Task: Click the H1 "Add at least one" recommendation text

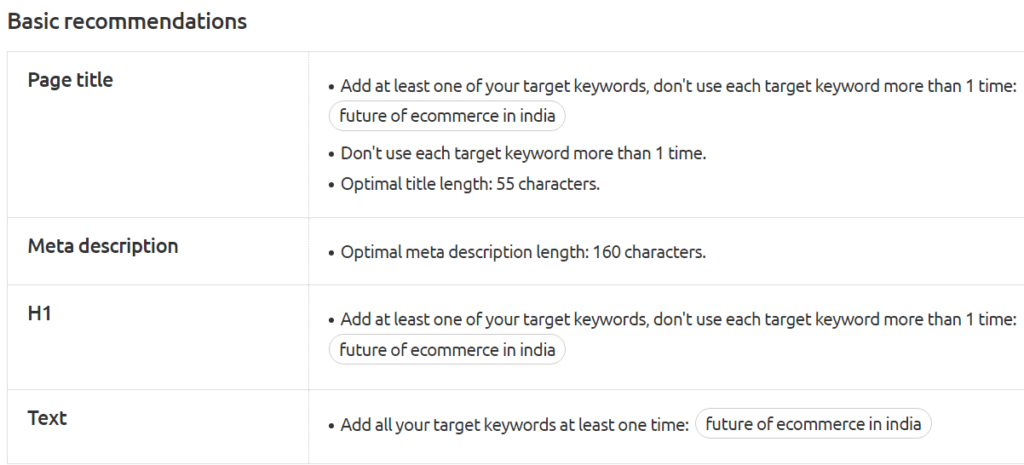Action: click(678, 320)
